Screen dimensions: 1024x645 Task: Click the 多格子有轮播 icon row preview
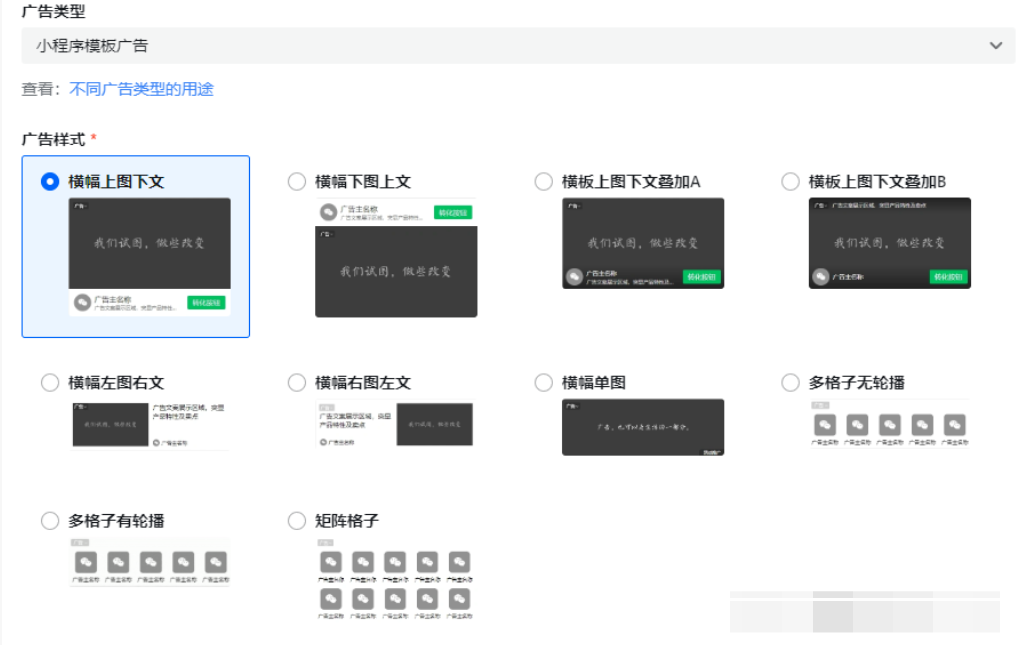click(149, 563)
